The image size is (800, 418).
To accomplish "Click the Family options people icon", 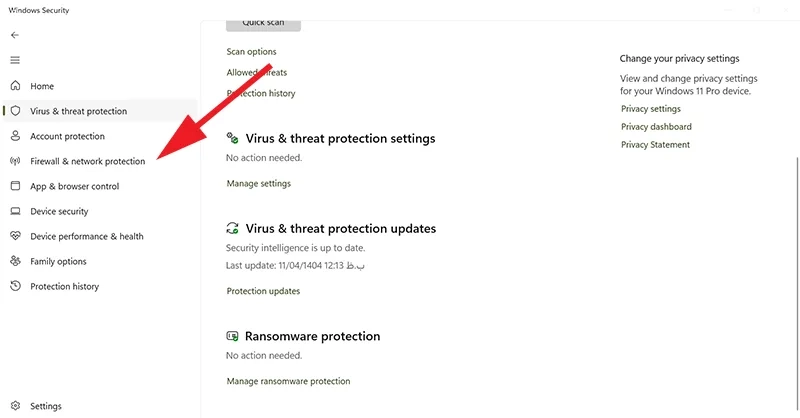I will click(15, 261).
